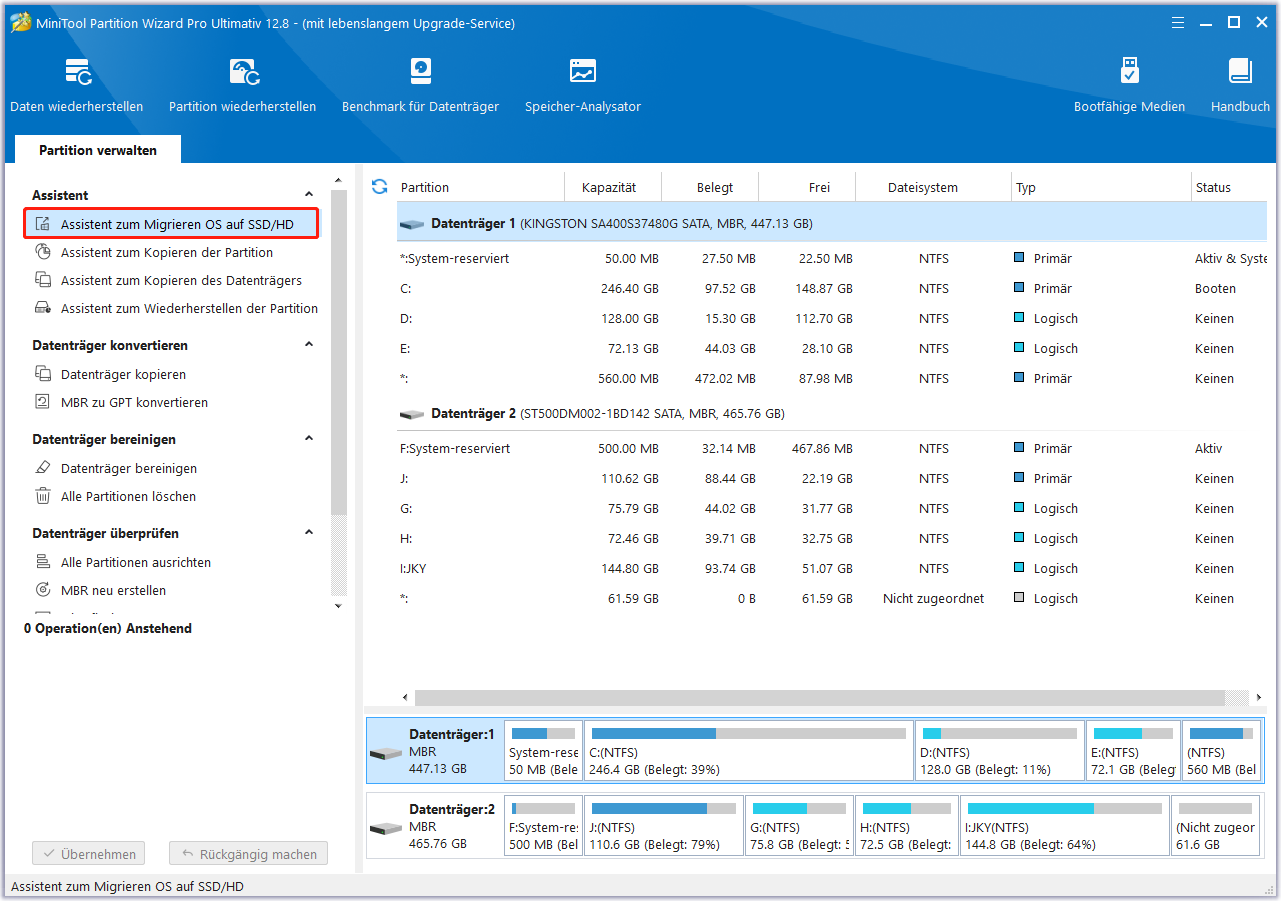Select the H: partition row
The image size is (1281, 901).
tap(831, 539)
